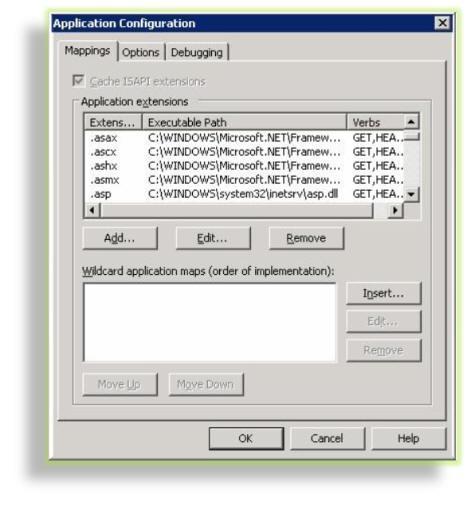The height and width of the screenshot is (506, 470).
Task: Click the Verbs column header
Action: point(375,122)
